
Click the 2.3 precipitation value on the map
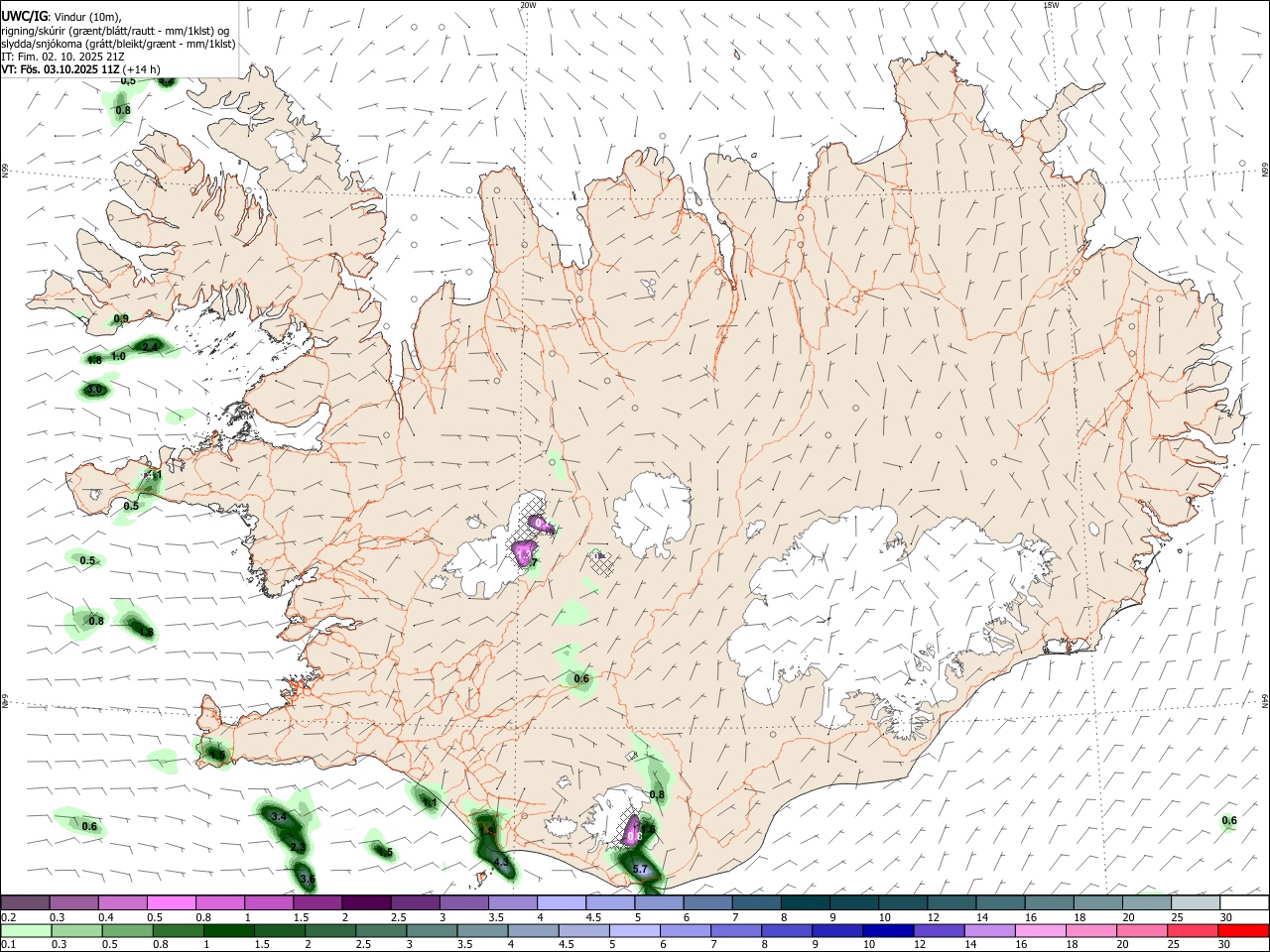click(x=298, y=847)
